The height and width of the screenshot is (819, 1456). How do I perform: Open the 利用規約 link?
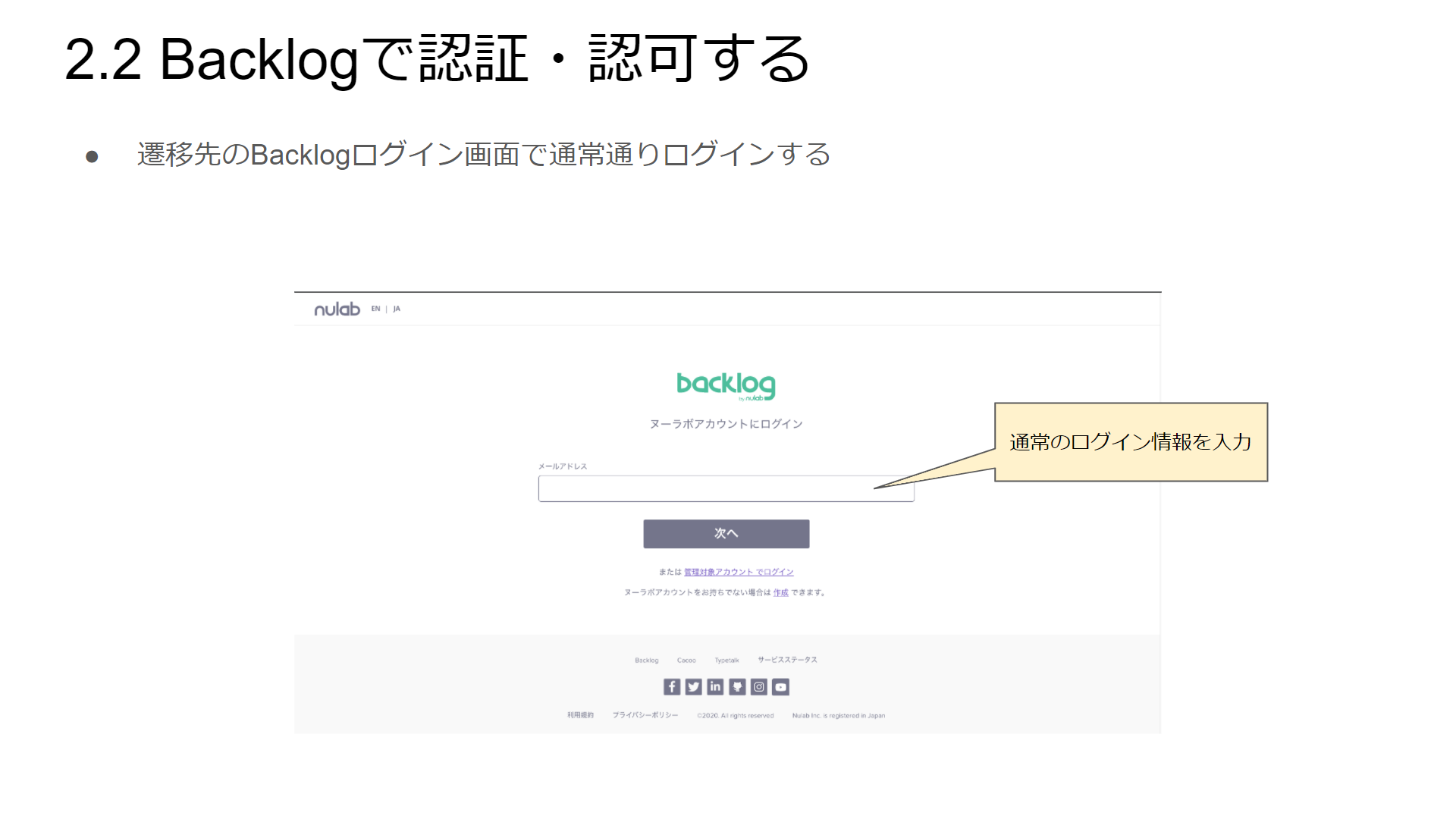coord(580,715)
